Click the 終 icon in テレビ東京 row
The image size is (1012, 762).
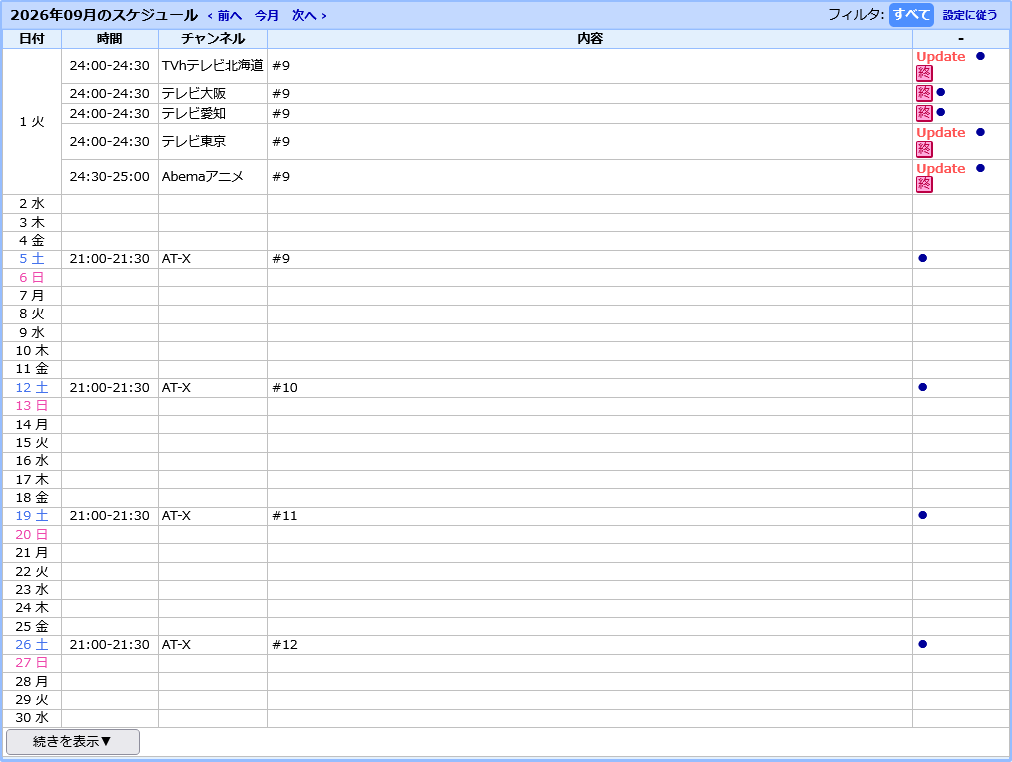click(x=924, y=149)
